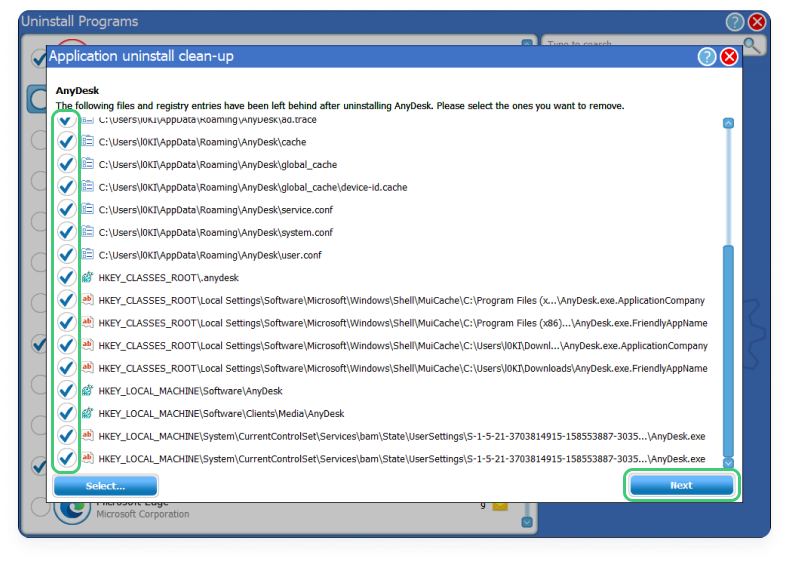Uncheck the AnyDesk\cache entry checkbox
The height and width of the screenshot is (564, 789).
tap(66, 141)
